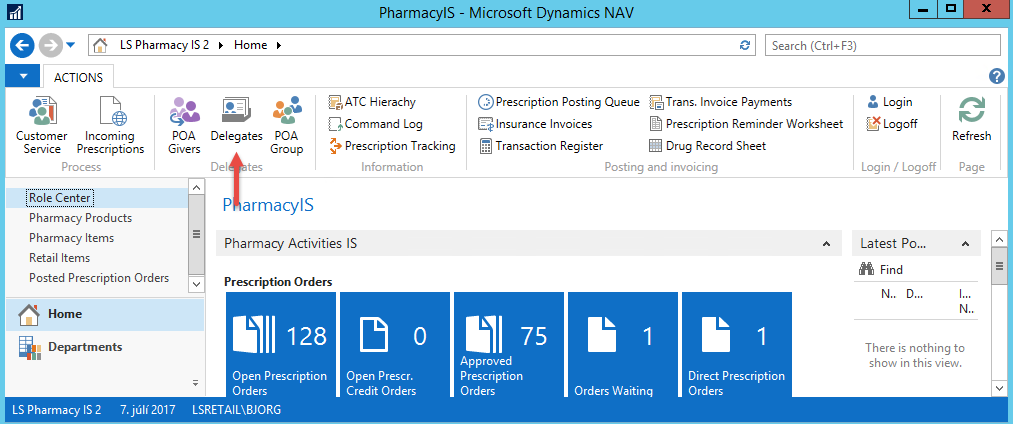Open navigation history dropdown beside the forward arrow

[x=71, y=45]
